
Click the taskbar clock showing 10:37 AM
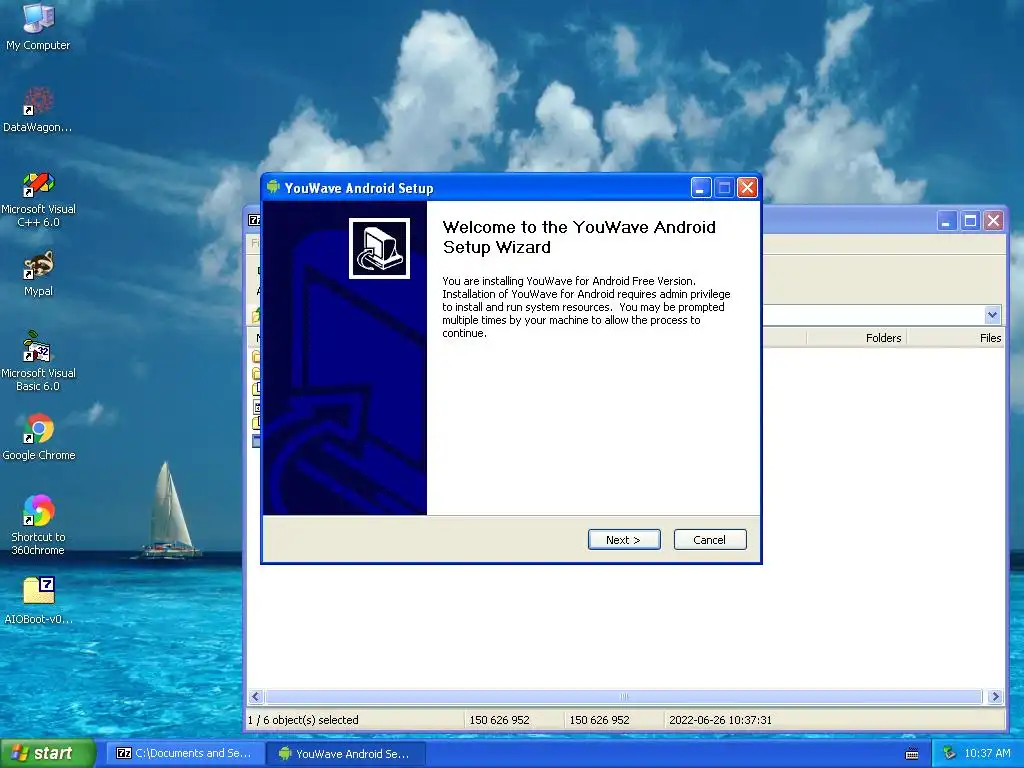coord(987,753)
